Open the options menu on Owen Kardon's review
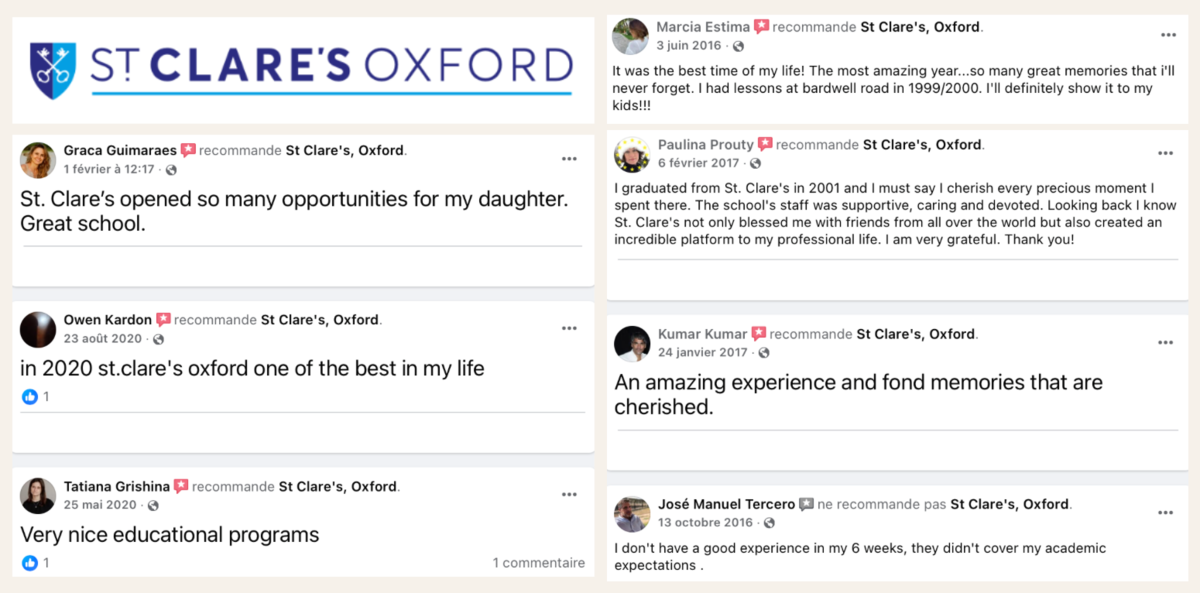 point(569,328)
